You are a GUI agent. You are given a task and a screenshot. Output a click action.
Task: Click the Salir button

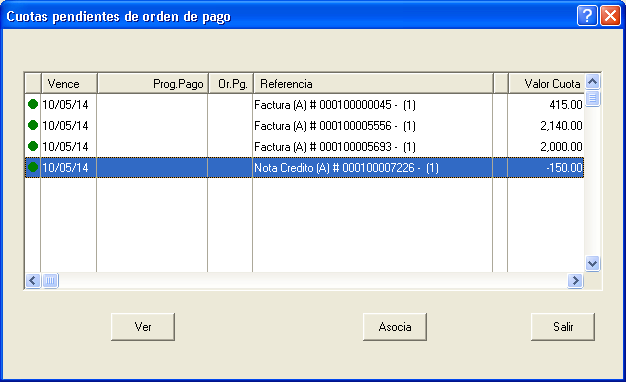[x=563, y=327]
